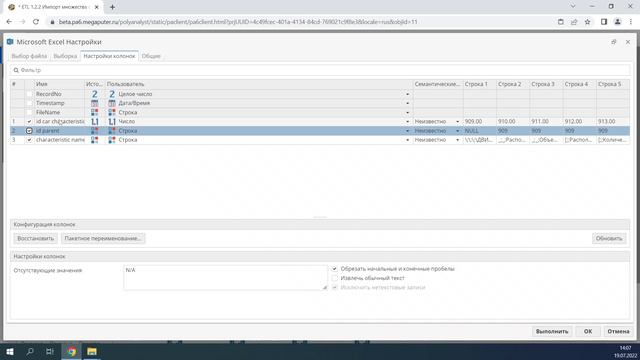Open user type dropdown for id car characteristic
Screen dimensions: 640x360
click(407, 122)
